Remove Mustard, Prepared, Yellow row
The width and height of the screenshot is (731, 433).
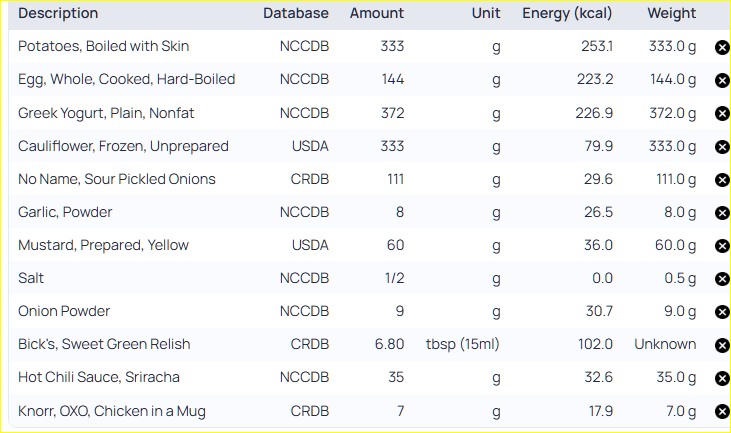tap(722, 246)
